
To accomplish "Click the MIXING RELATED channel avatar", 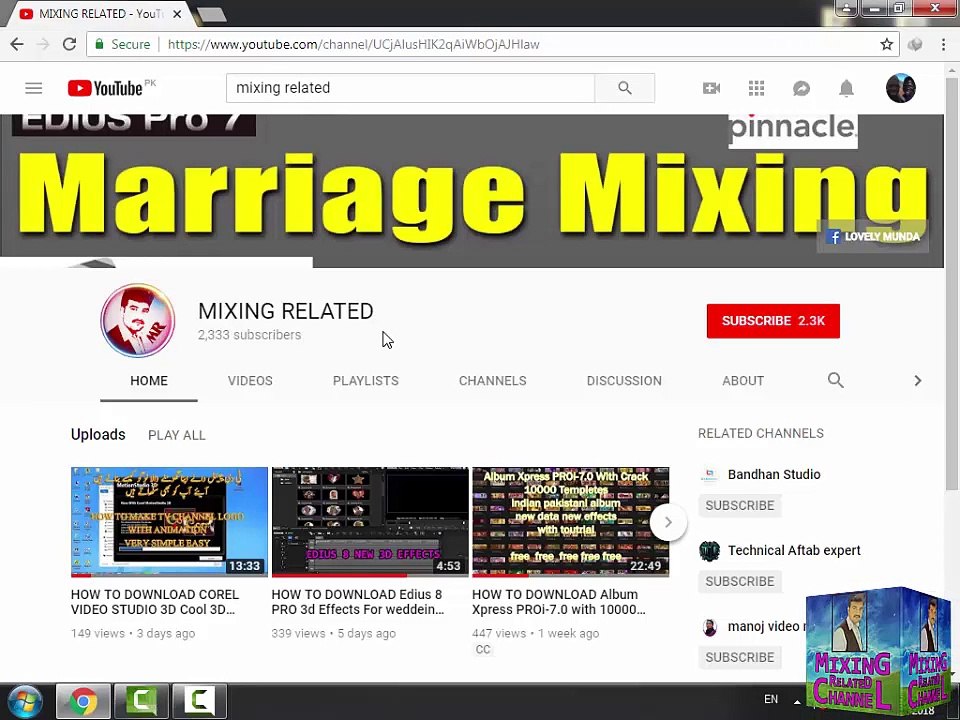I will click(138, 320).
